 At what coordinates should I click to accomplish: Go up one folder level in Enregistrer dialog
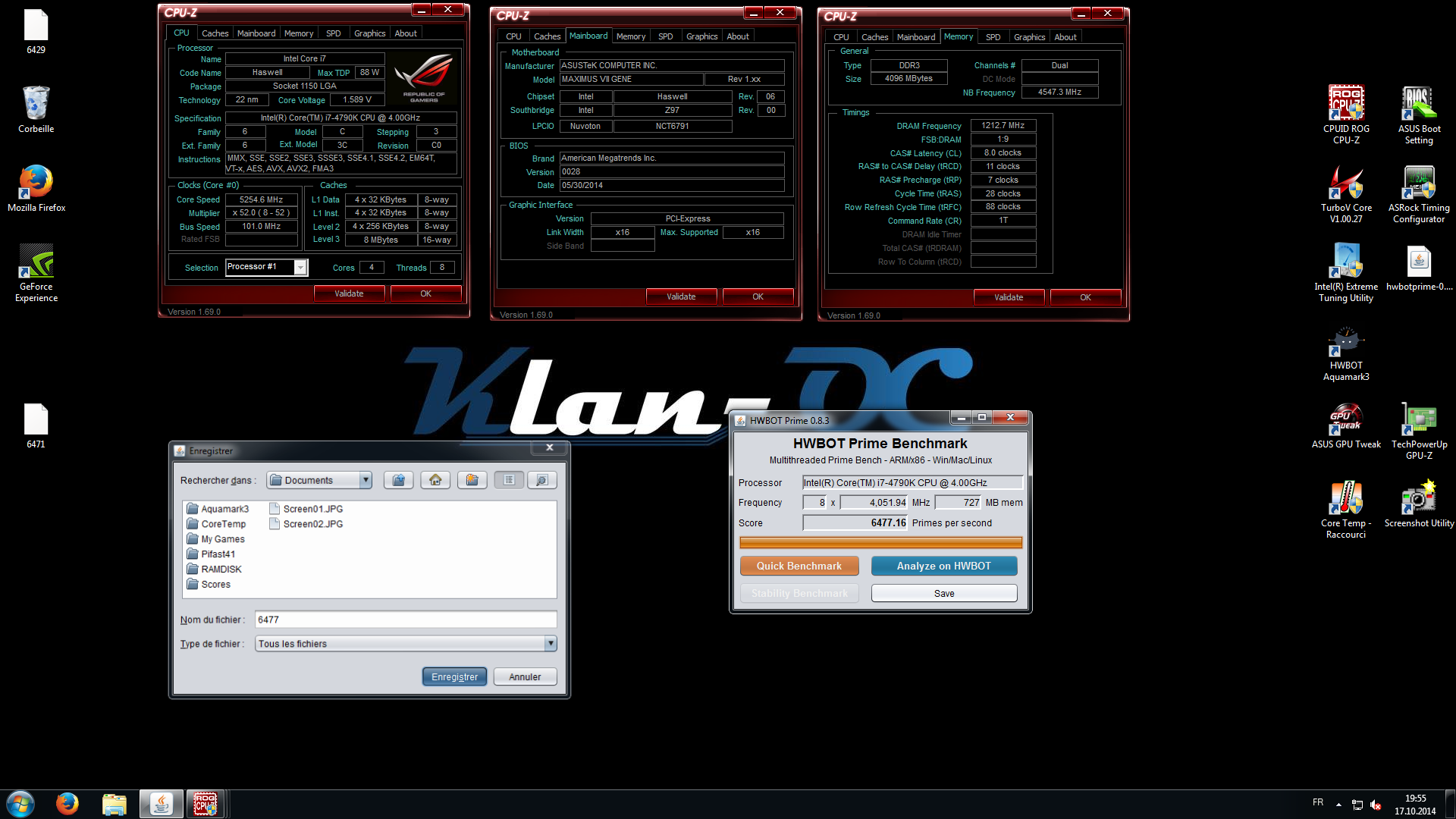click(398, 480)
